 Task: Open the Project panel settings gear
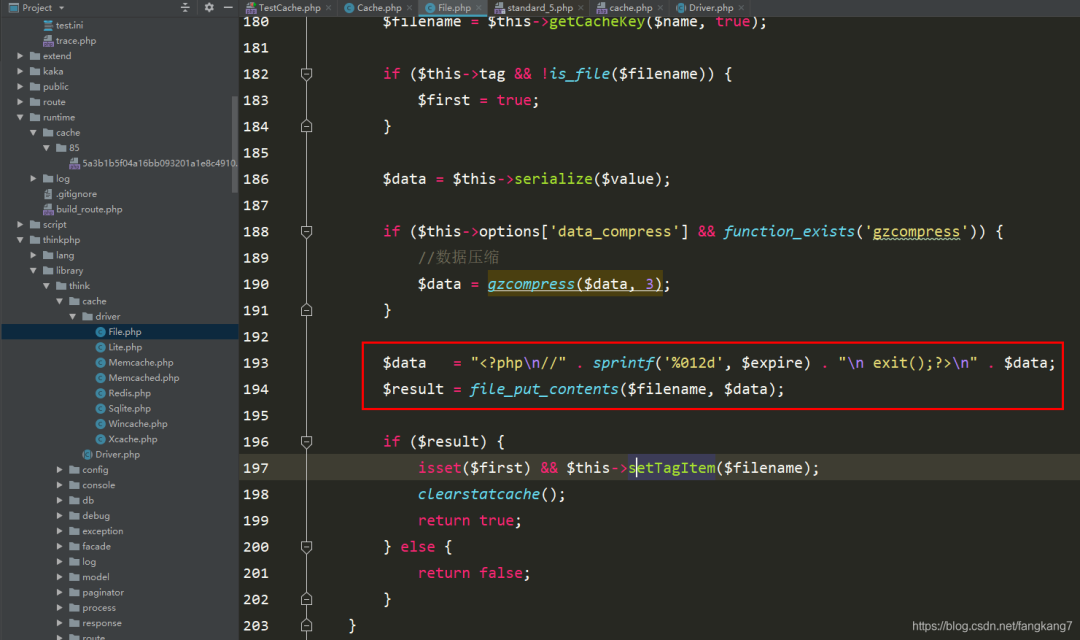tap(208, 7)
